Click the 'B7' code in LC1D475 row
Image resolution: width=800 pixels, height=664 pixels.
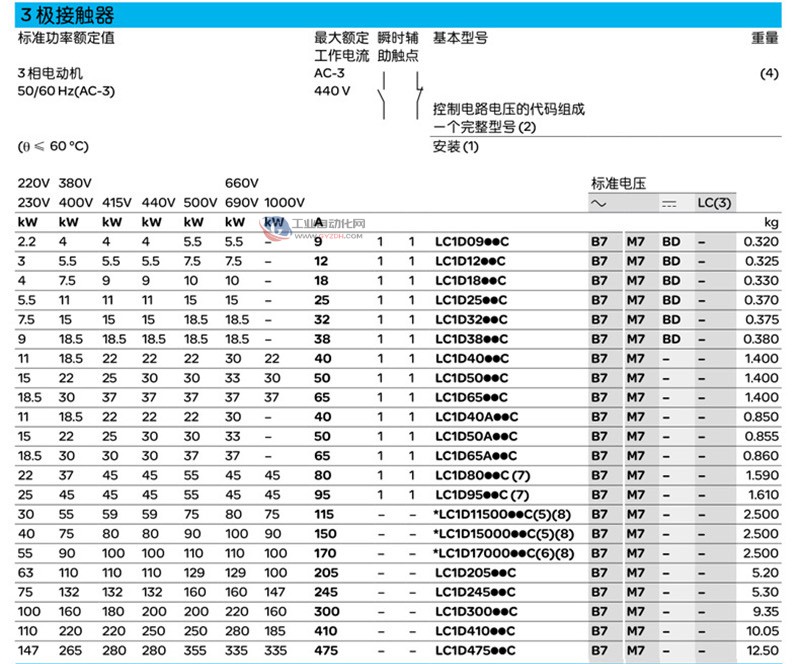[599, 651]
